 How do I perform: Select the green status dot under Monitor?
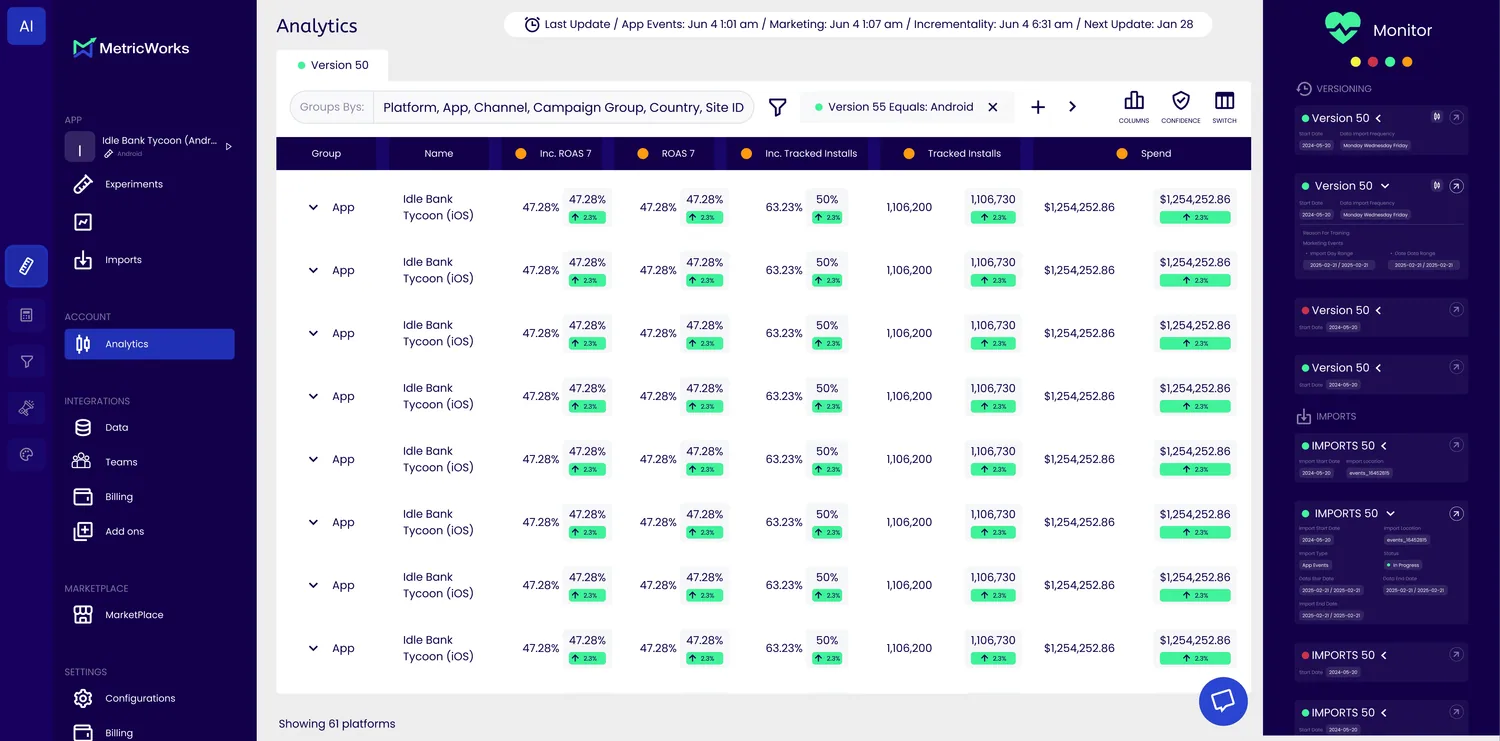(1390, 62)
